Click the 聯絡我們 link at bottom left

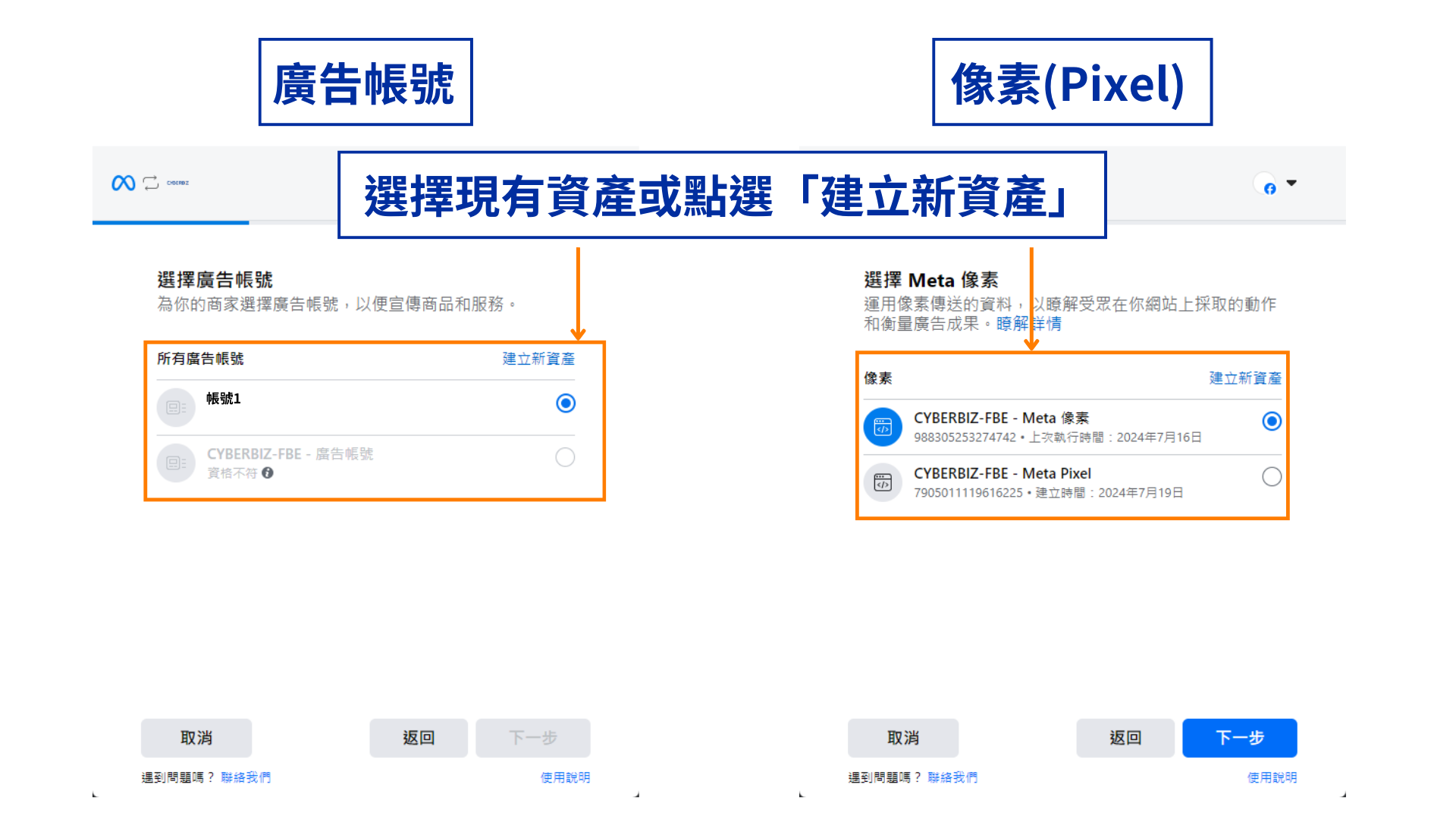tap(244, 777)
